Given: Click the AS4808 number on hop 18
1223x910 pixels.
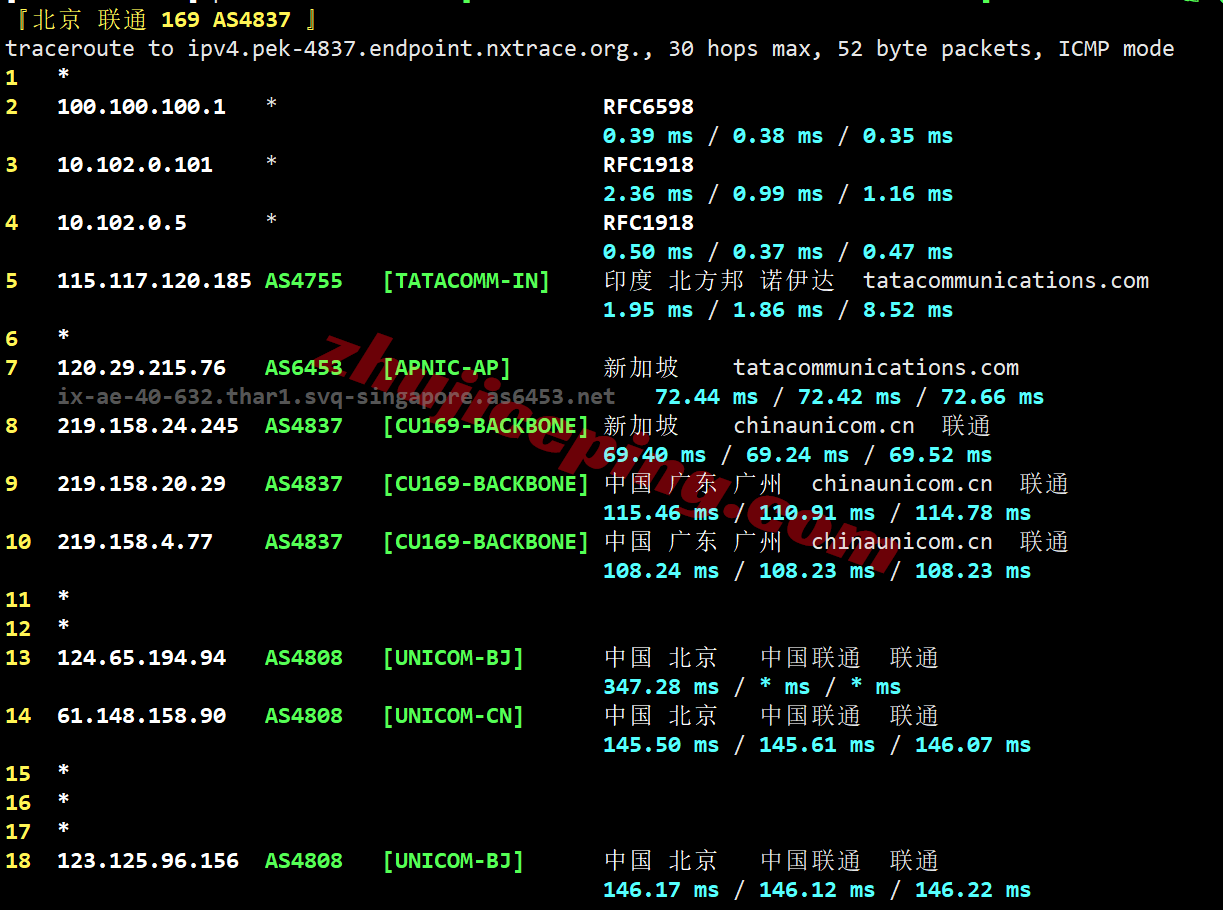Looking at the screenshot, I should 304,860.
